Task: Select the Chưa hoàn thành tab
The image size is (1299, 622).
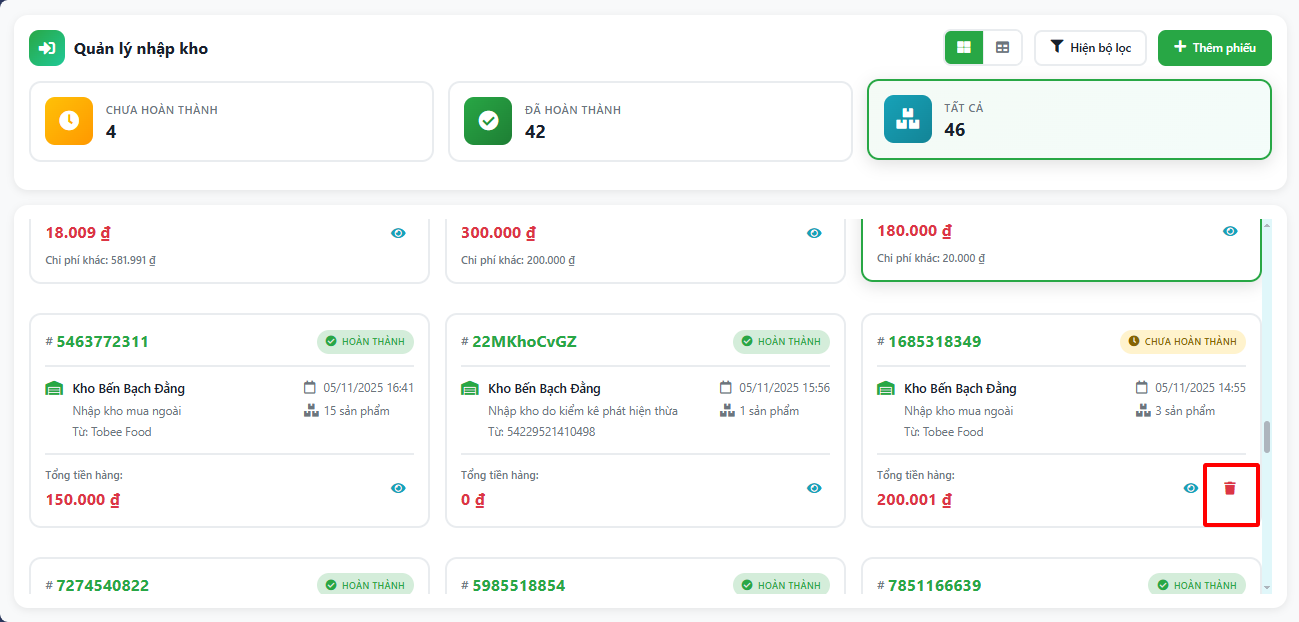Action: click(x=231, y=121)
